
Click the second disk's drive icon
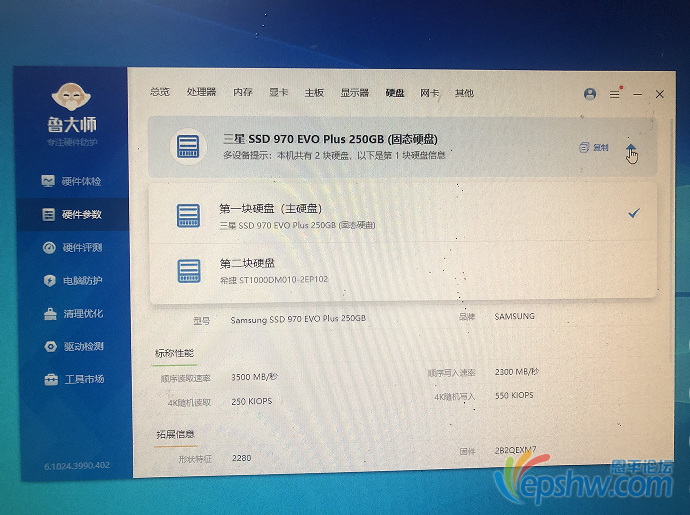pos(189,271)
